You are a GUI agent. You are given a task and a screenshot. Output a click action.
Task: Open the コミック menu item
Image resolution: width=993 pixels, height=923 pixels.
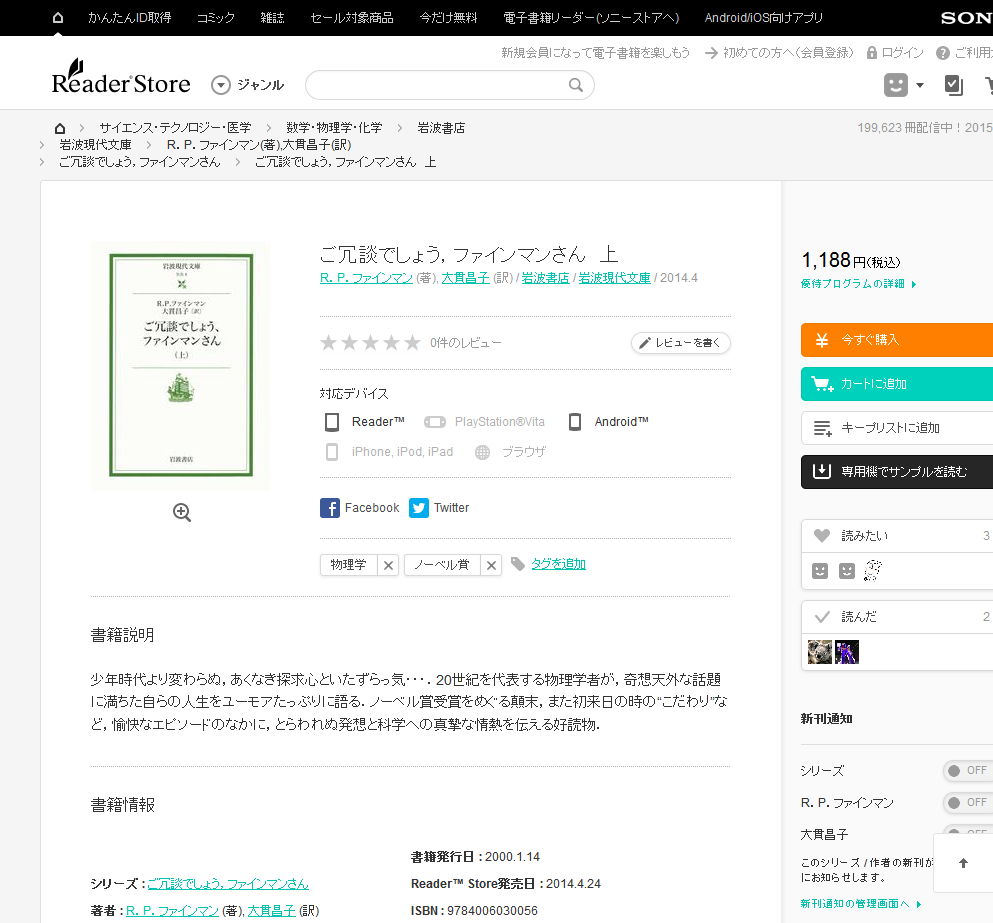[x=216, y=17]
